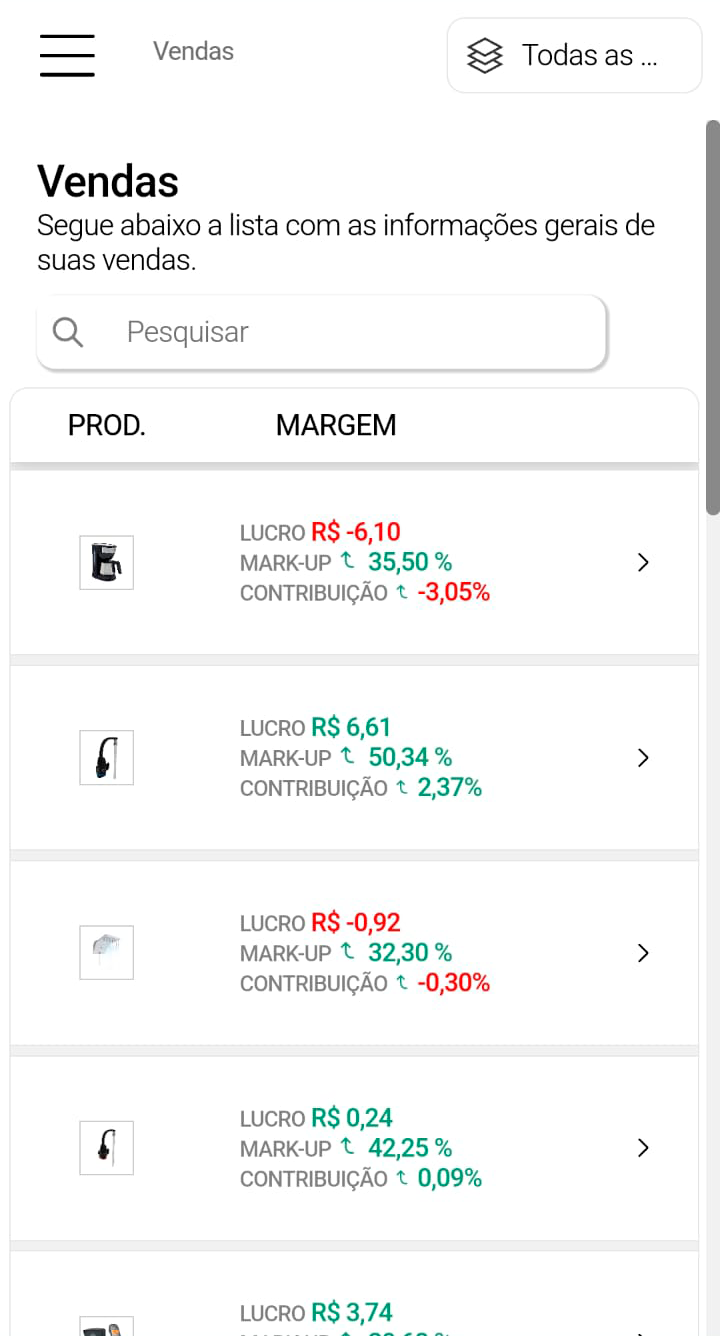Expand the sale with profit R$ 6,61

pos(643,757)
